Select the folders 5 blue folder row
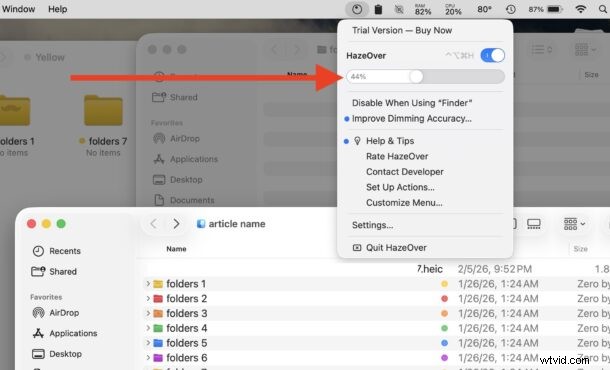This screenshot has height=370, width=610. pyautogui.click(x=377, y=343)
